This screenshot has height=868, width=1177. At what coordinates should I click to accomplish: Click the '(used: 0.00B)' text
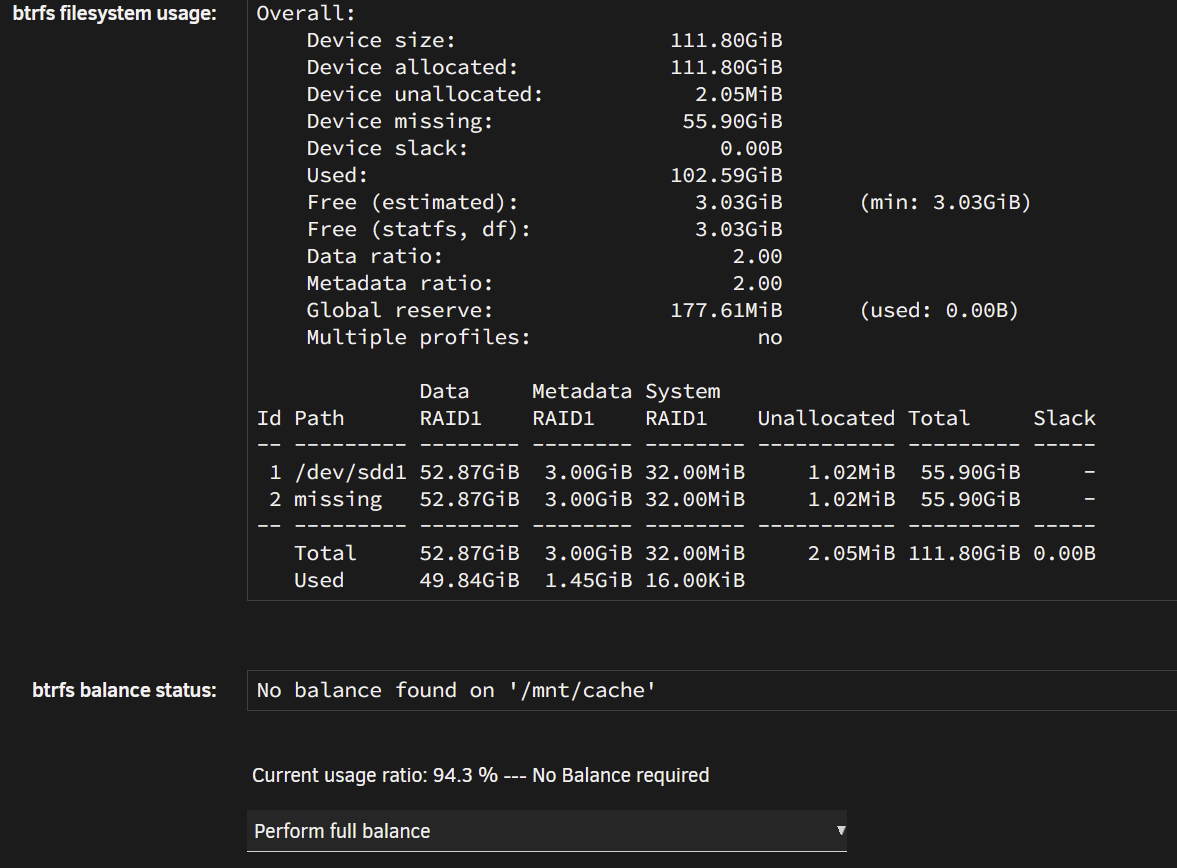pyautogui.click(x=939, y=311)
